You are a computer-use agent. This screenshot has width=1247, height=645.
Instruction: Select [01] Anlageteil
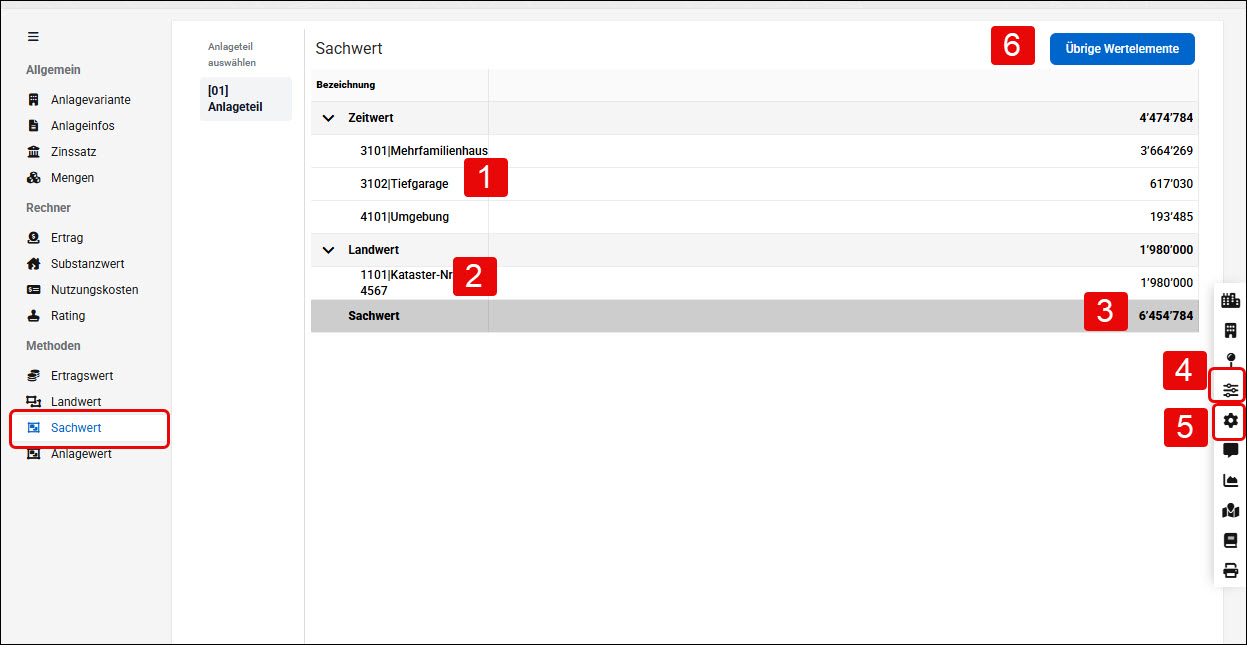pos(246,99)
